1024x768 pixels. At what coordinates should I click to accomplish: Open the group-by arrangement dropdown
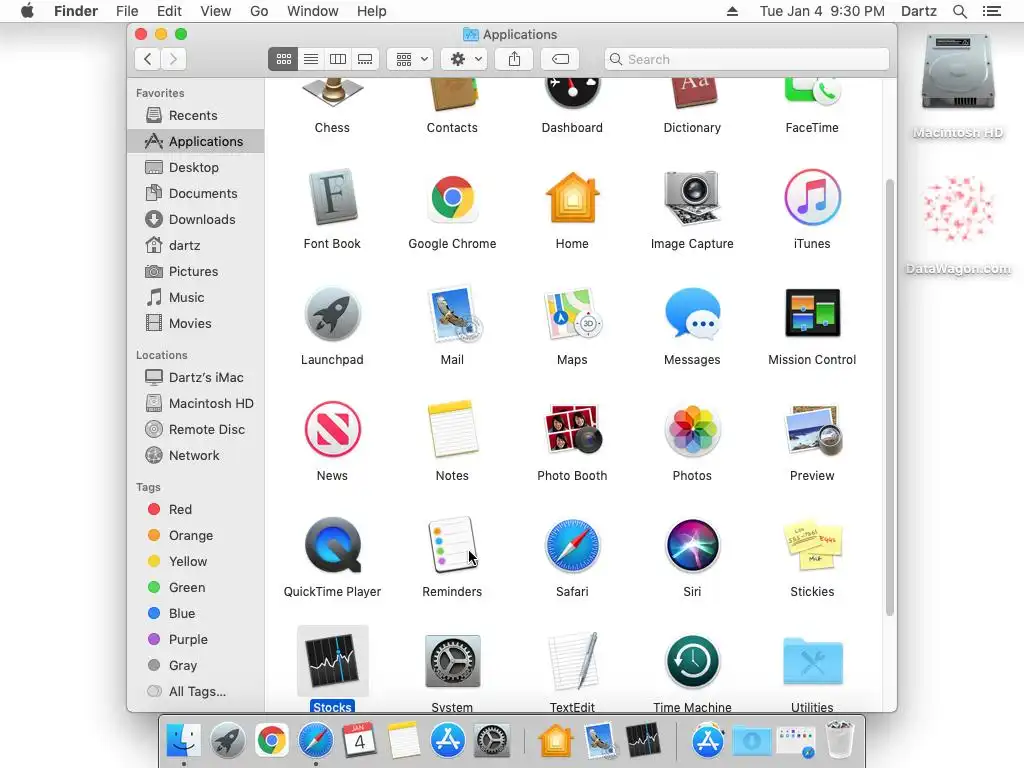click(410, 59)
